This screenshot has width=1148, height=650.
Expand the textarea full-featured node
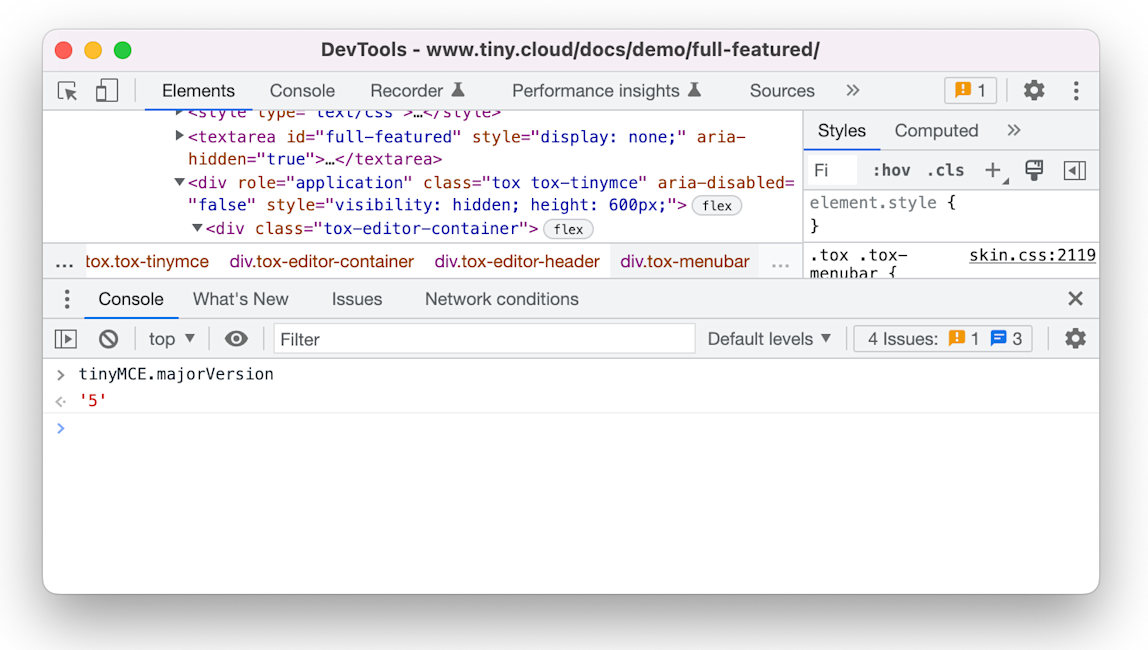coord(179,135)
